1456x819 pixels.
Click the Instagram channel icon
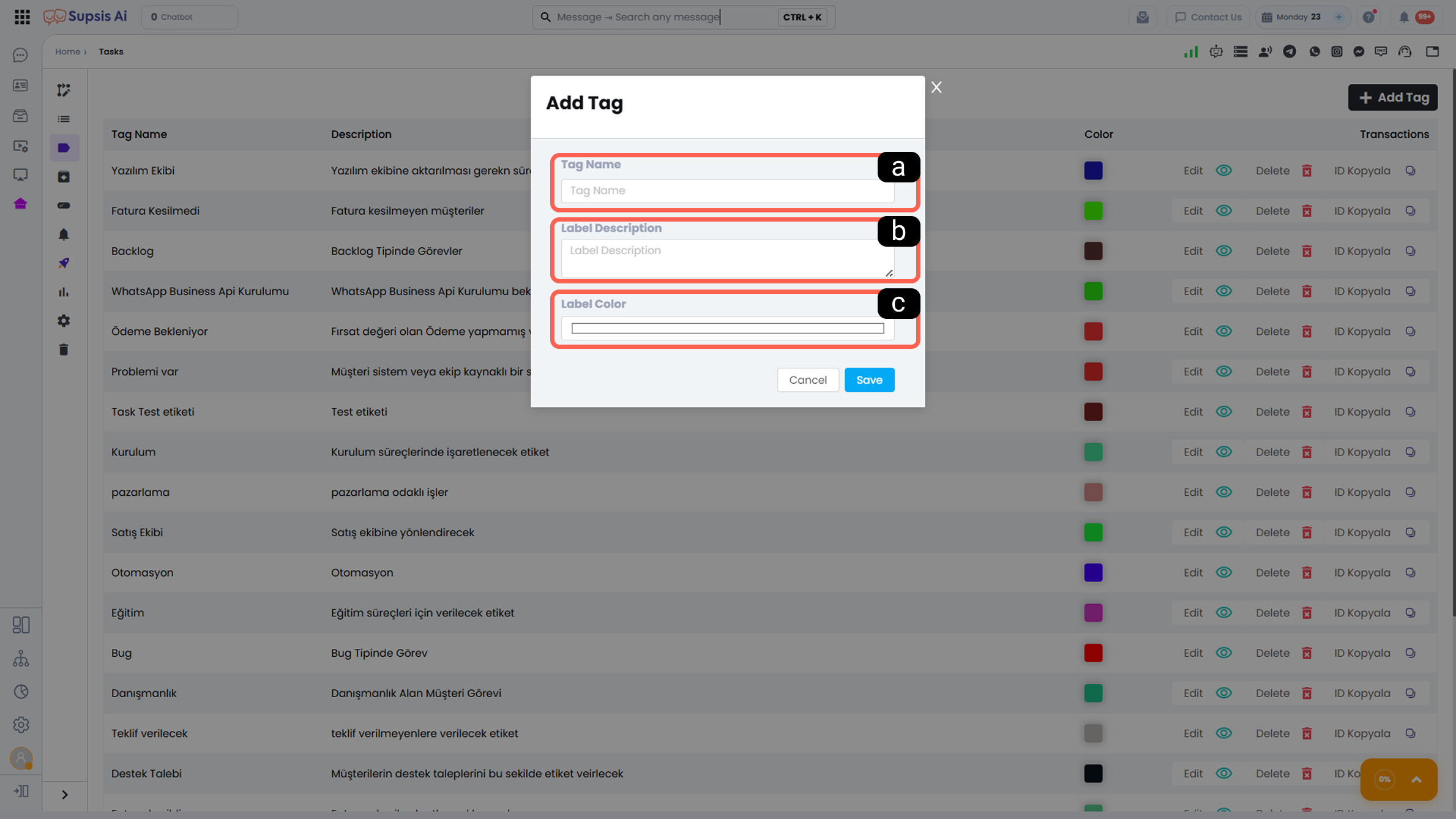click(1337, 51)
